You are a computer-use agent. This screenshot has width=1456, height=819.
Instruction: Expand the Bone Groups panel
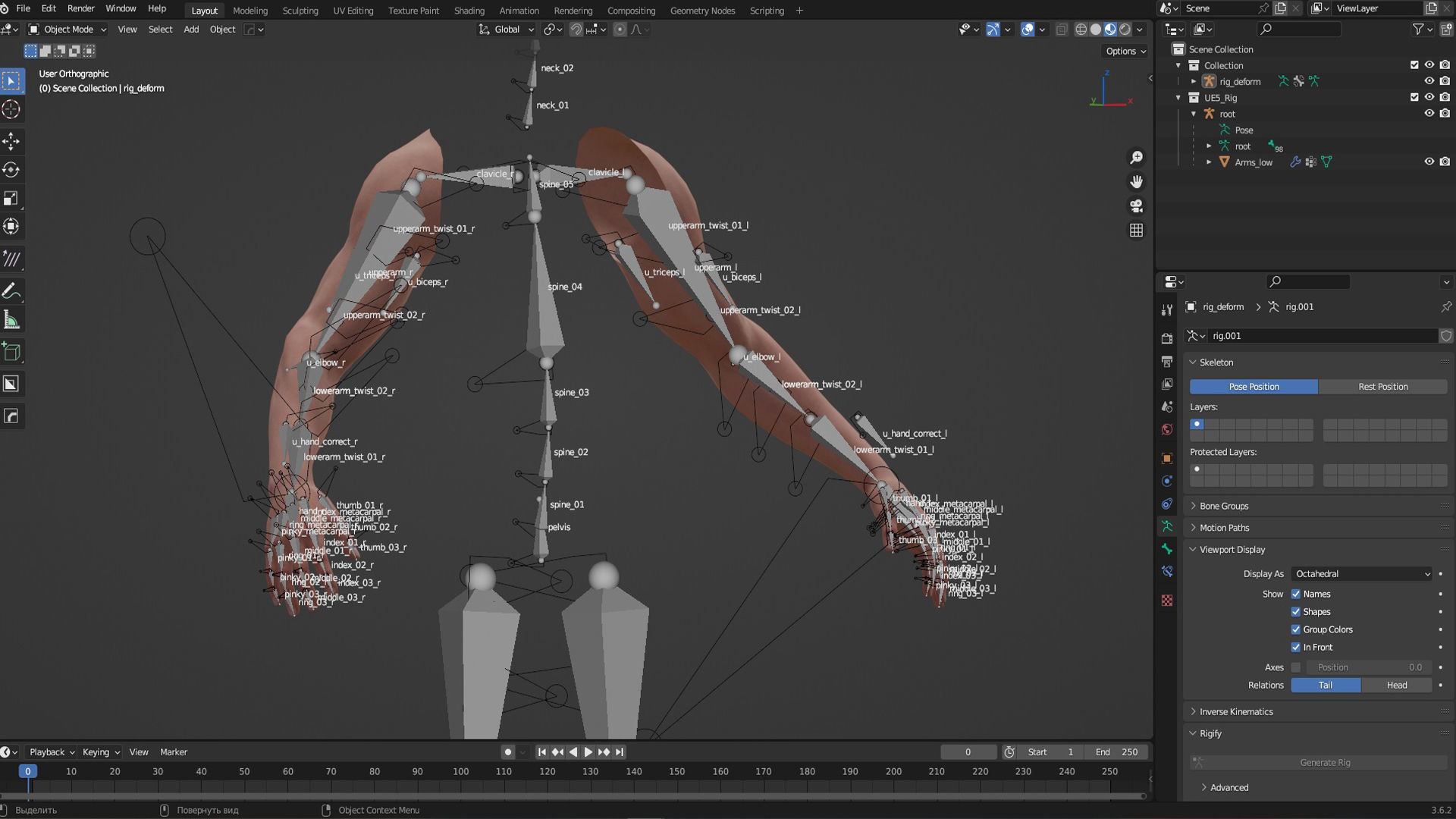[x=1223, y=506]
